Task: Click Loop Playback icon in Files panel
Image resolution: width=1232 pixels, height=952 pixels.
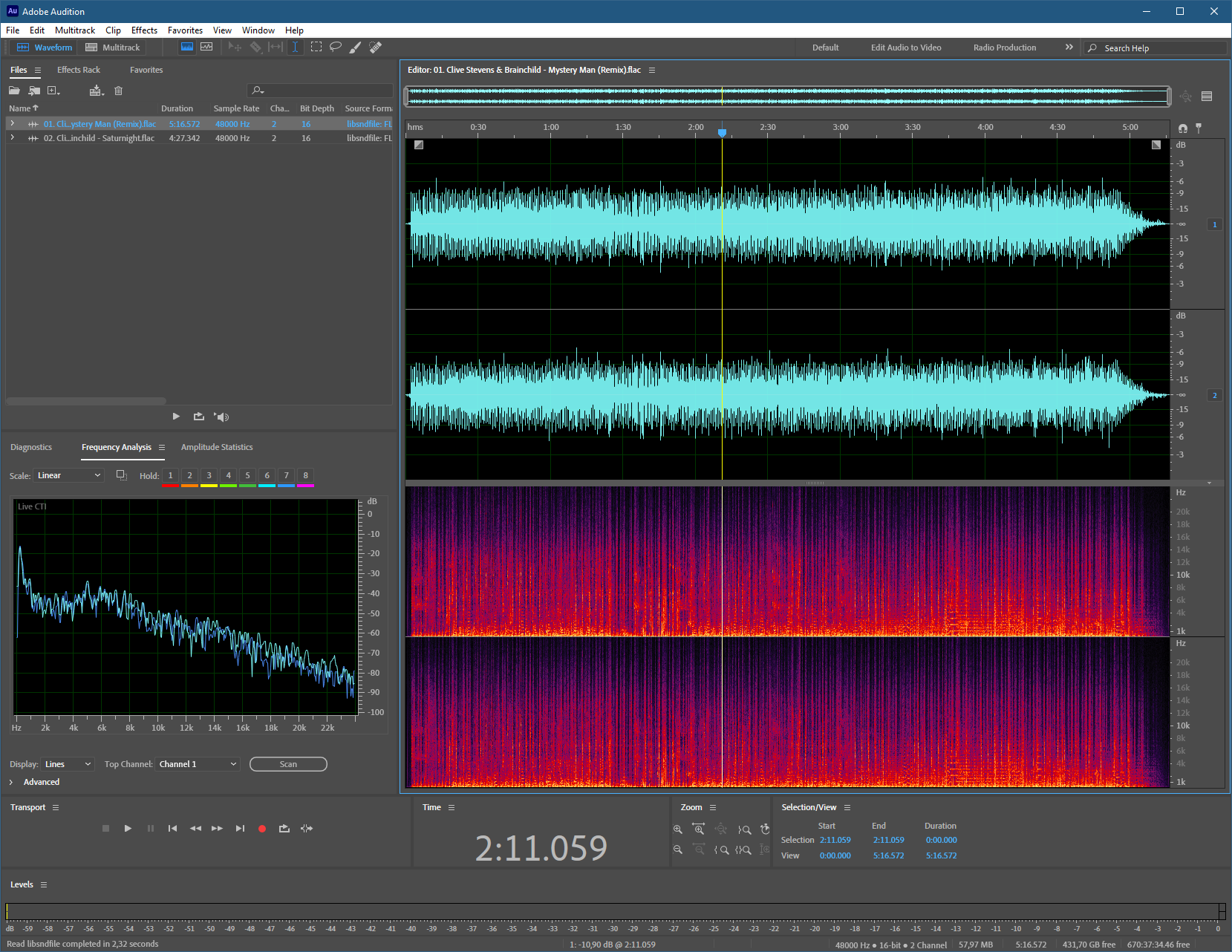Action: [199, 417]
